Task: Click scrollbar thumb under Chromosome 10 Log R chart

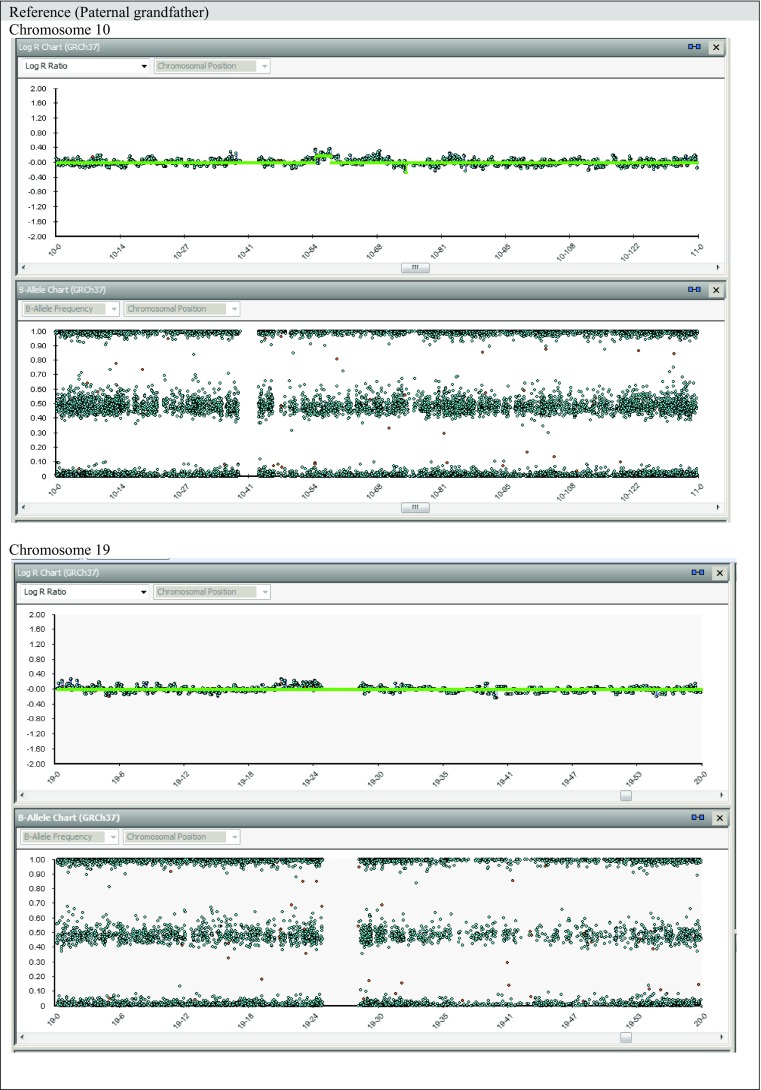Action: click(x=414, y=268)
